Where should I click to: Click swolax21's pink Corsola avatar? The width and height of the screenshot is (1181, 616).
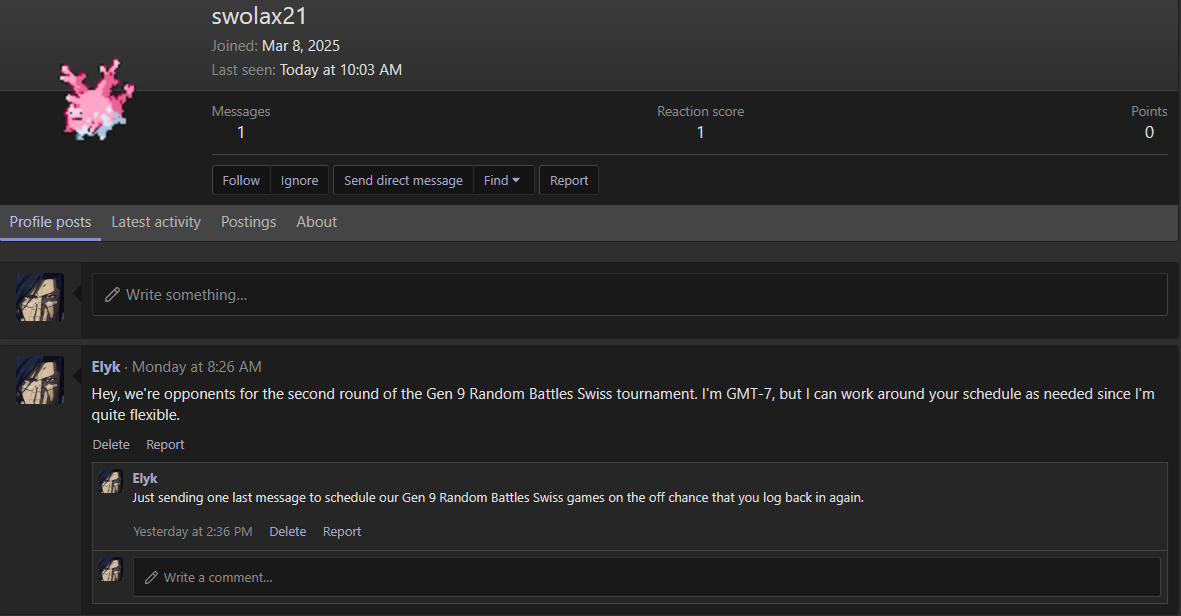[x=97, y=99]
